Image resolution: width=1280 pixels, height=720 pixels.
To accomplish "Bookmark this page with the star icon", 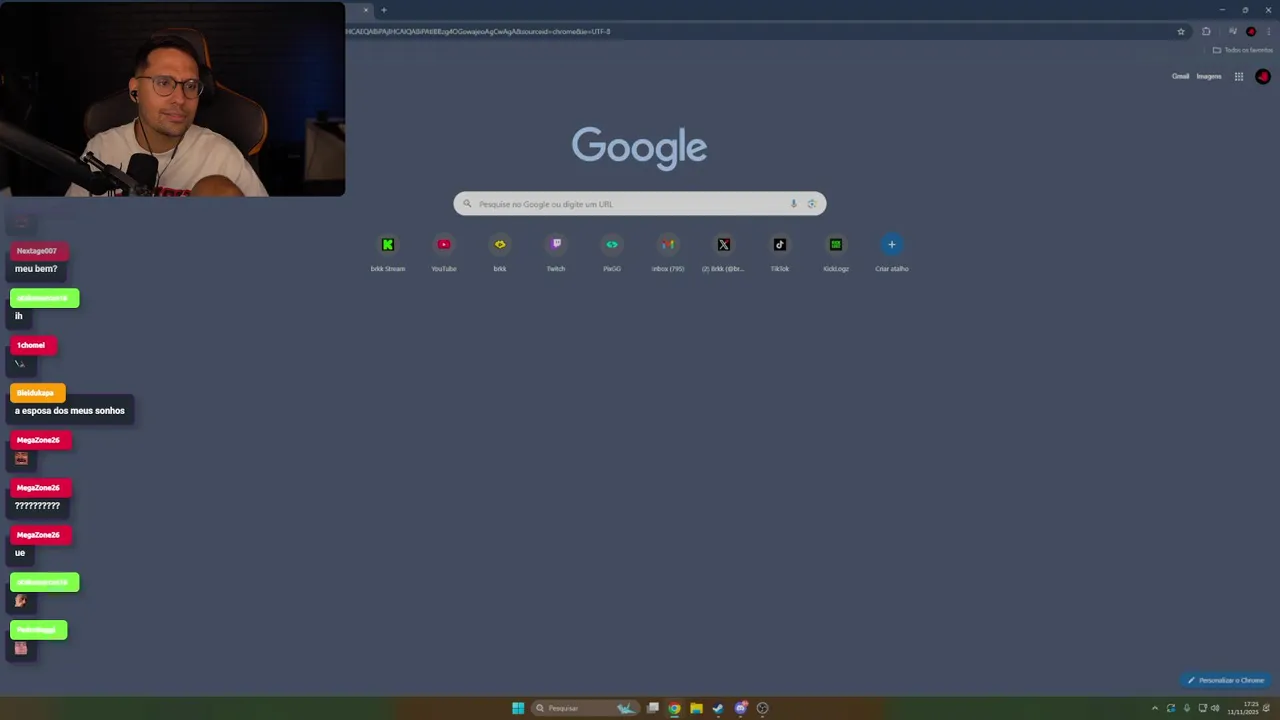I will (x=1181, y=31).
